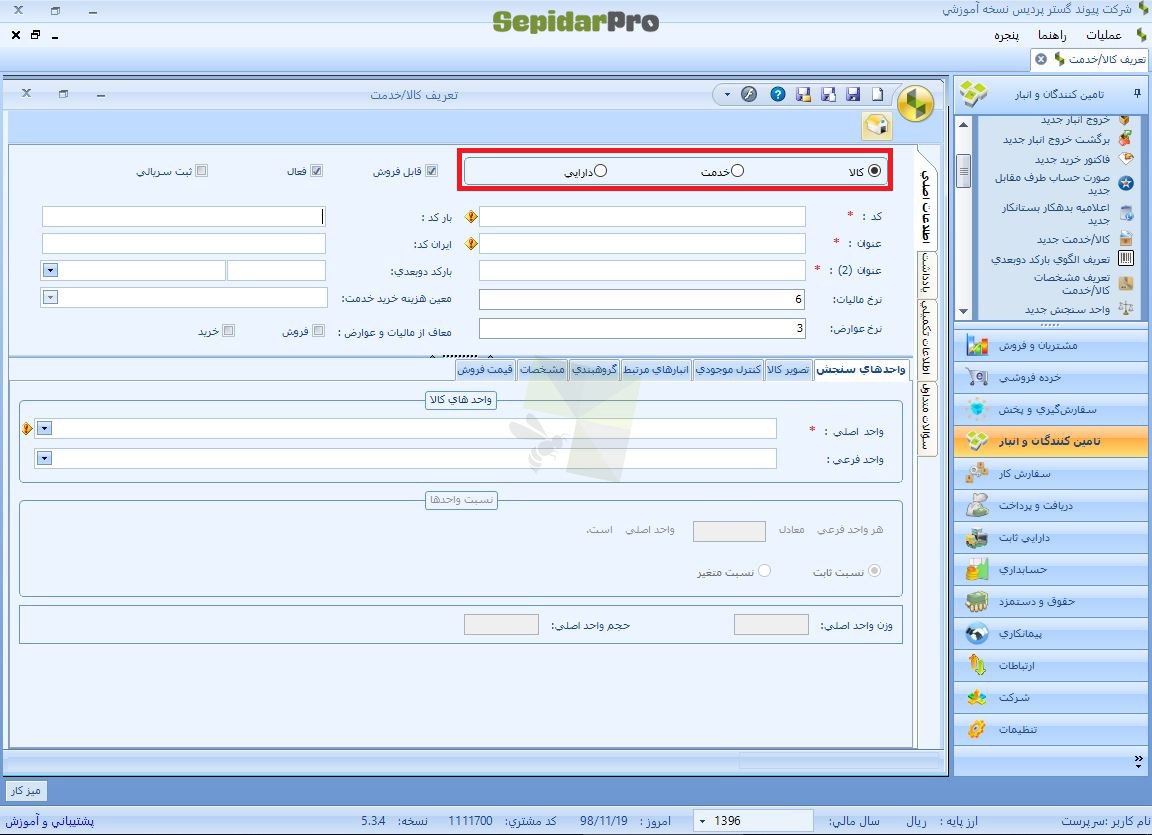Close the تعریف کالا/خدمت document tab
Viewport: 1152px width, 835px height.
1041,59
